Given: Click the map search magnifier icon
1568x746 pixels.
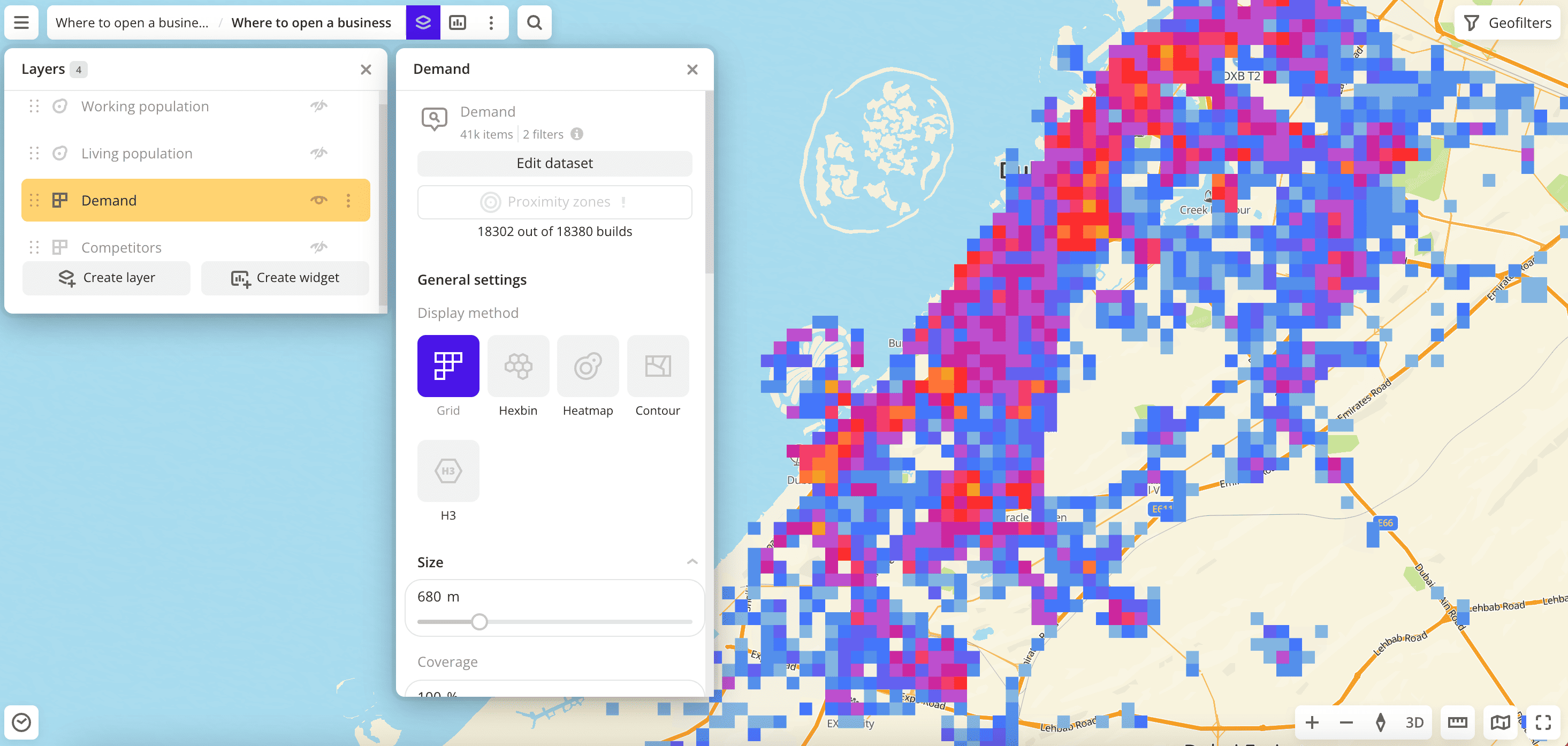Looking at the screenshot, I should pos(534,22).
